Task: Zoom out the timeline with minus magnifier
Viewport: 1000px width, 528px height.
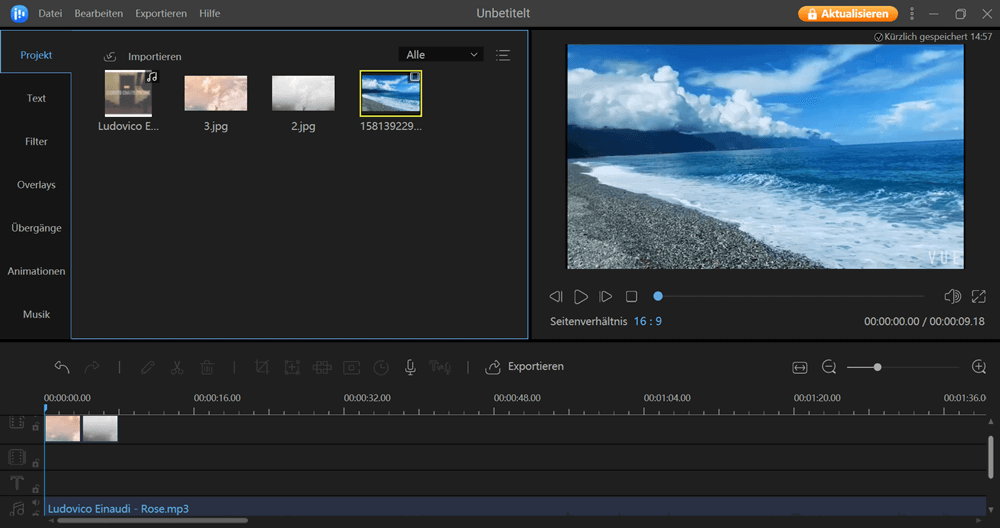Action: tap(829, 367)
